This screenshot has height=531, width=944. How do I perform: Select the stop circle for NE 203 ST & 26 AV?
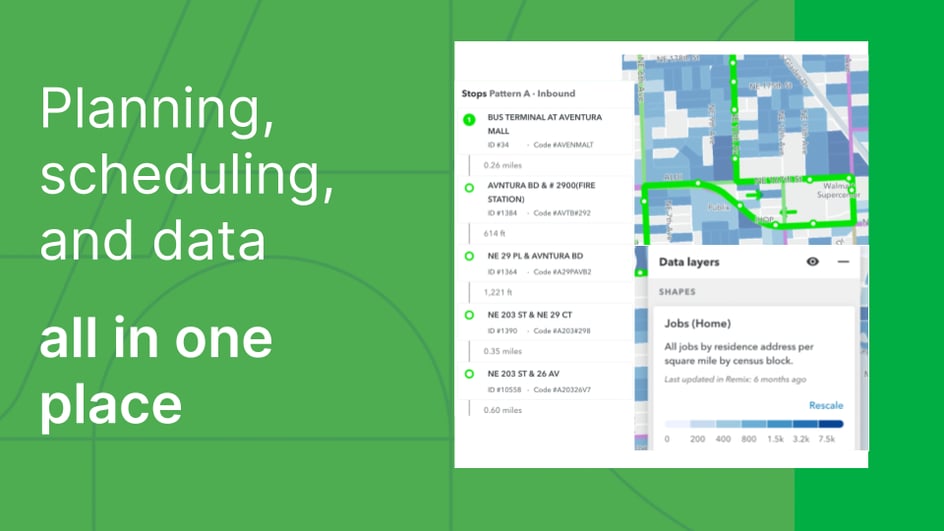point(469,374)
